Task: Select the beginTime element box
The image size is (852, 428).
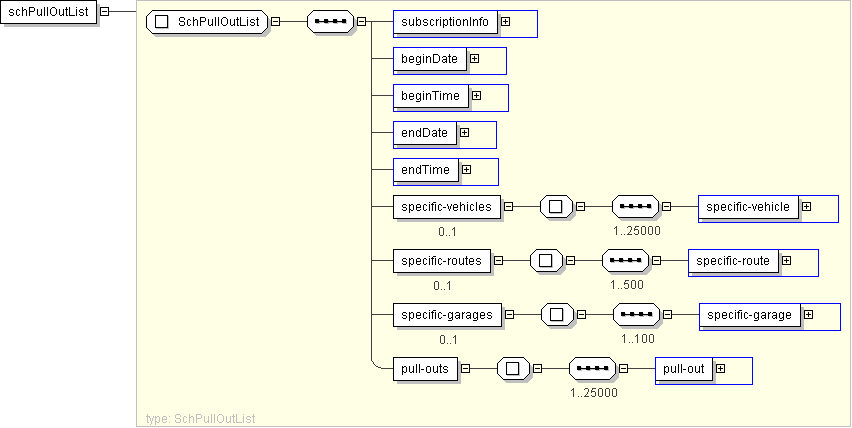Action: click(x=430, y=96)
